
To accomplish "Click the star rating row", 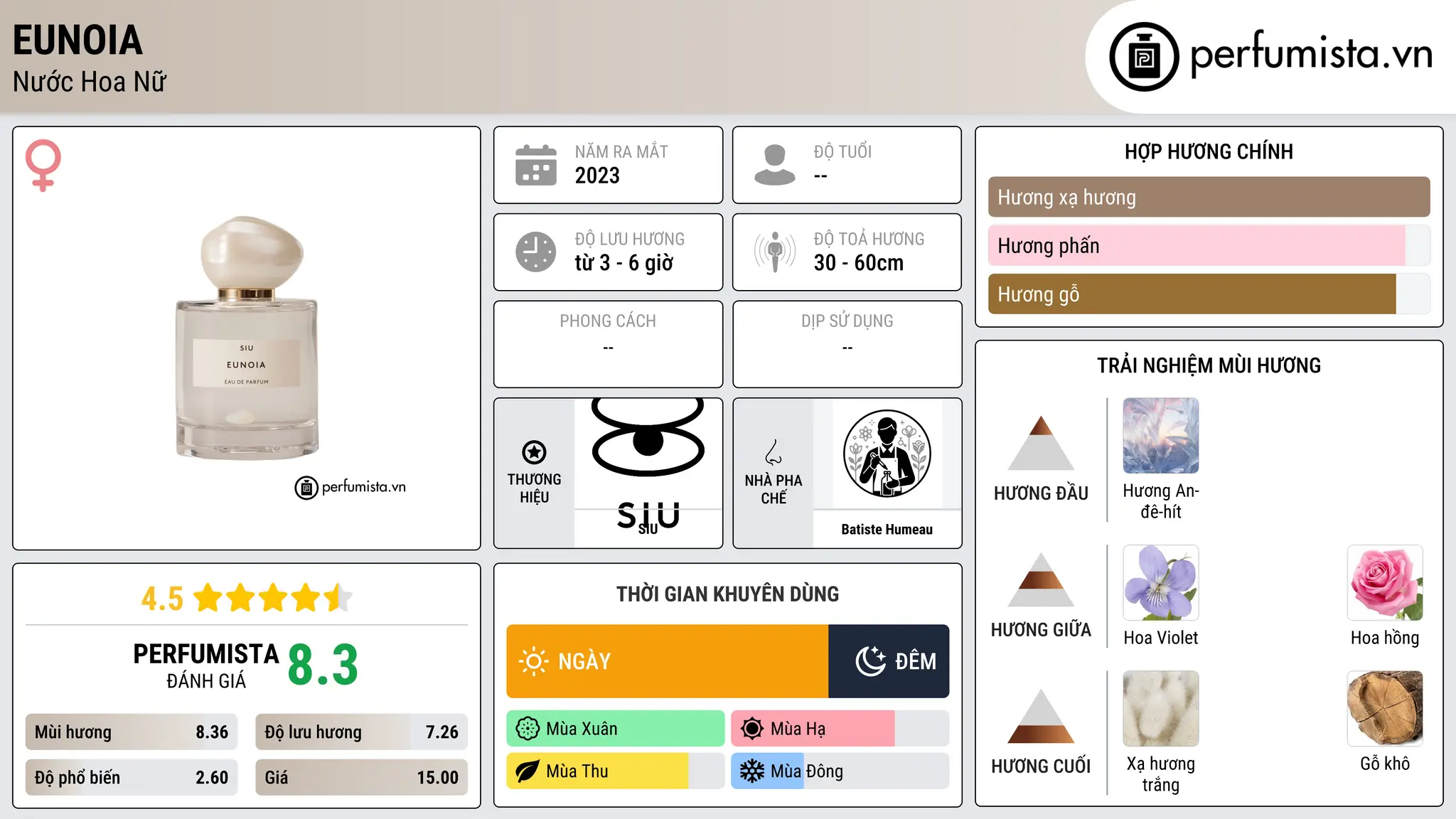I will tap(272, 598).
